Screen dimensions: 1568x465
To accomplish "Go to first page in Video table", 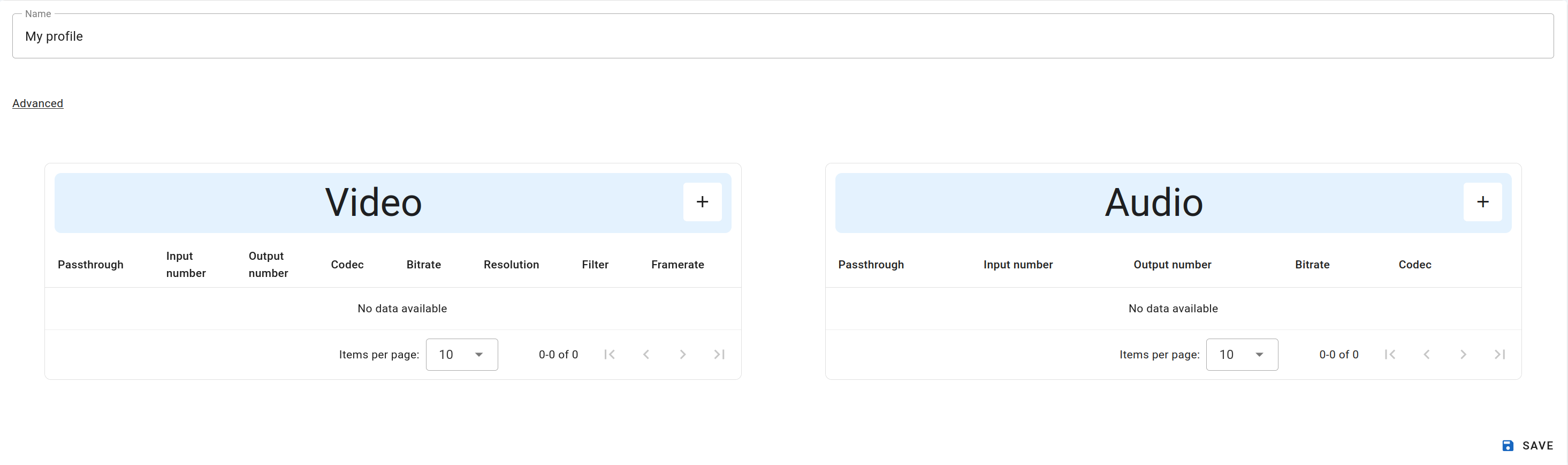I will (610, 354).
